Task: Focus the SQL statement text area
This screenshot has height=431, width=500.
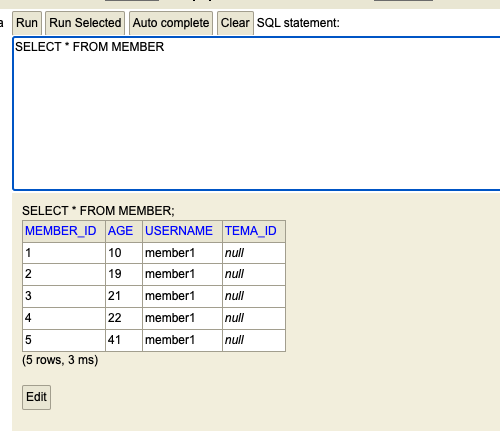Action: click(256, 114)
